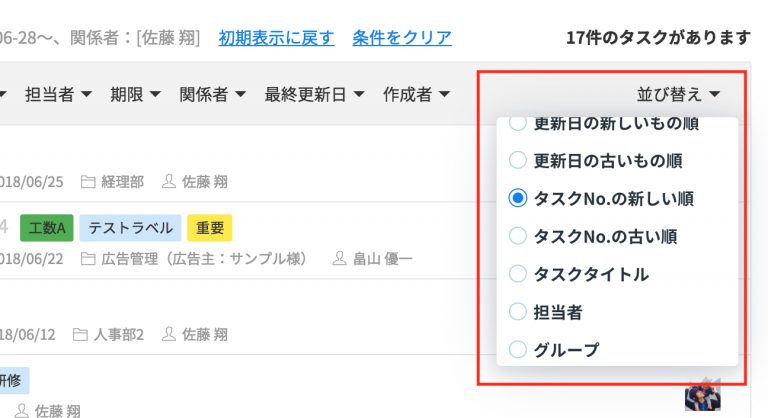The image size is (768, 418).
Task: Click person icon beside 佐藤 翔 in 人事部2 row
Action: [x=169, y=334]
